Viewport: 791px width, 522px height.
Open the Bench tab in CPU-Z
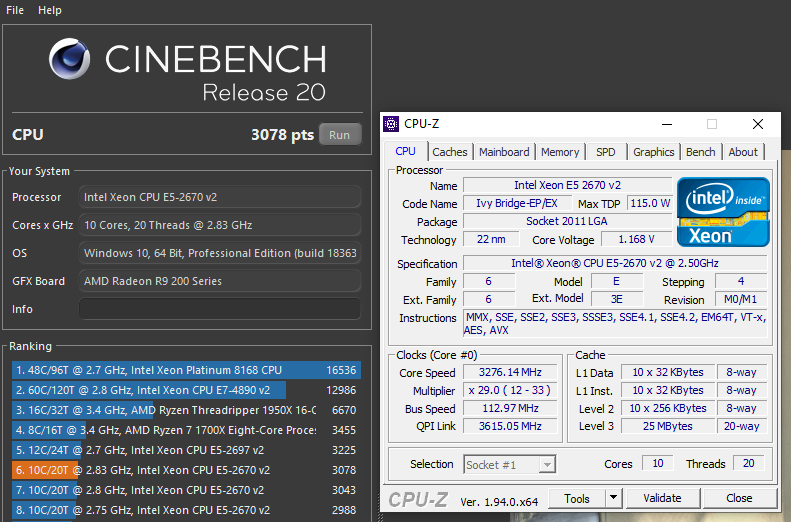tap(700, 152)
